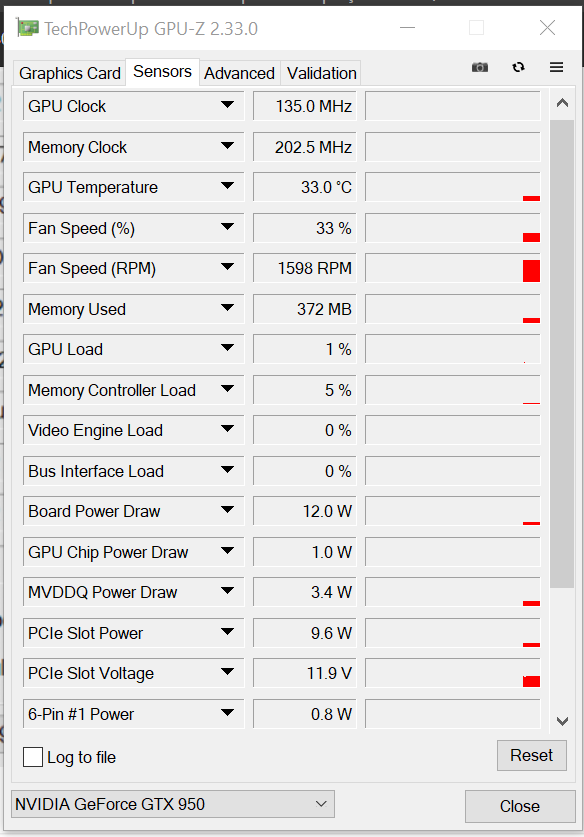The image size is (584, 837).
Task: Click the refresh sensors icon
Action: point(518,67)
